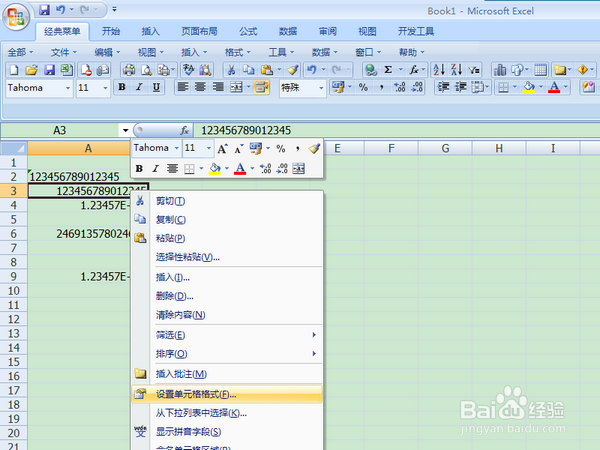Open the 格式 classic menu
This screenshot has height=450, width=600.
238,52
